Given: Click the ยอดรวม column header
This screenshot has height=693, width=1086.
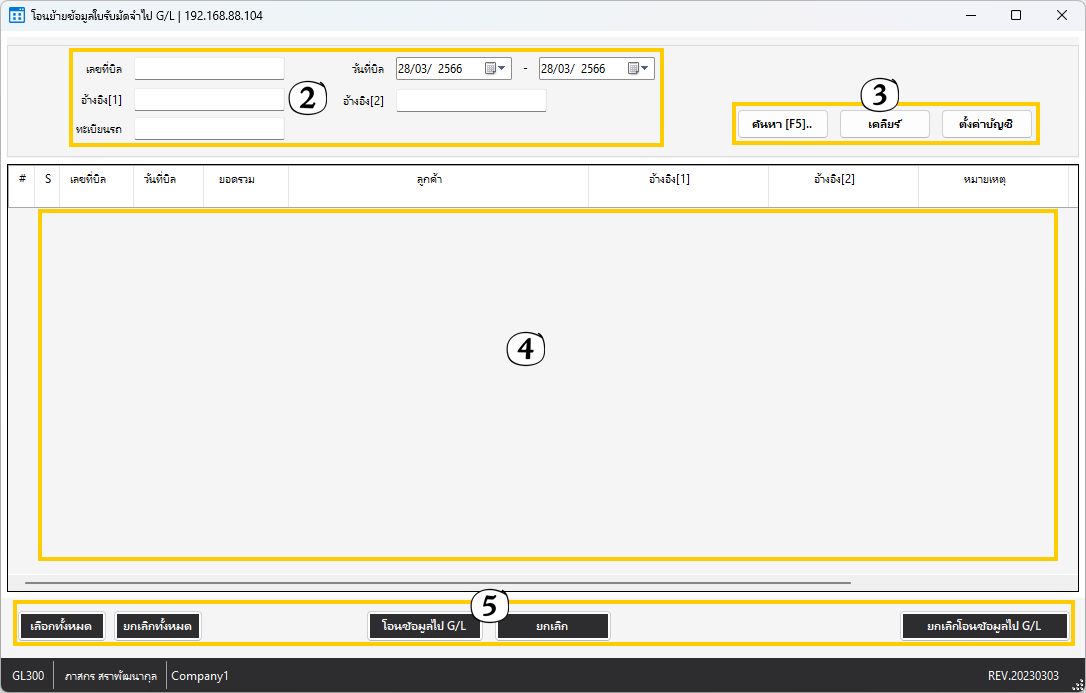Looking at the screenshot, I should pyautogui.click(x=229, y=179).
